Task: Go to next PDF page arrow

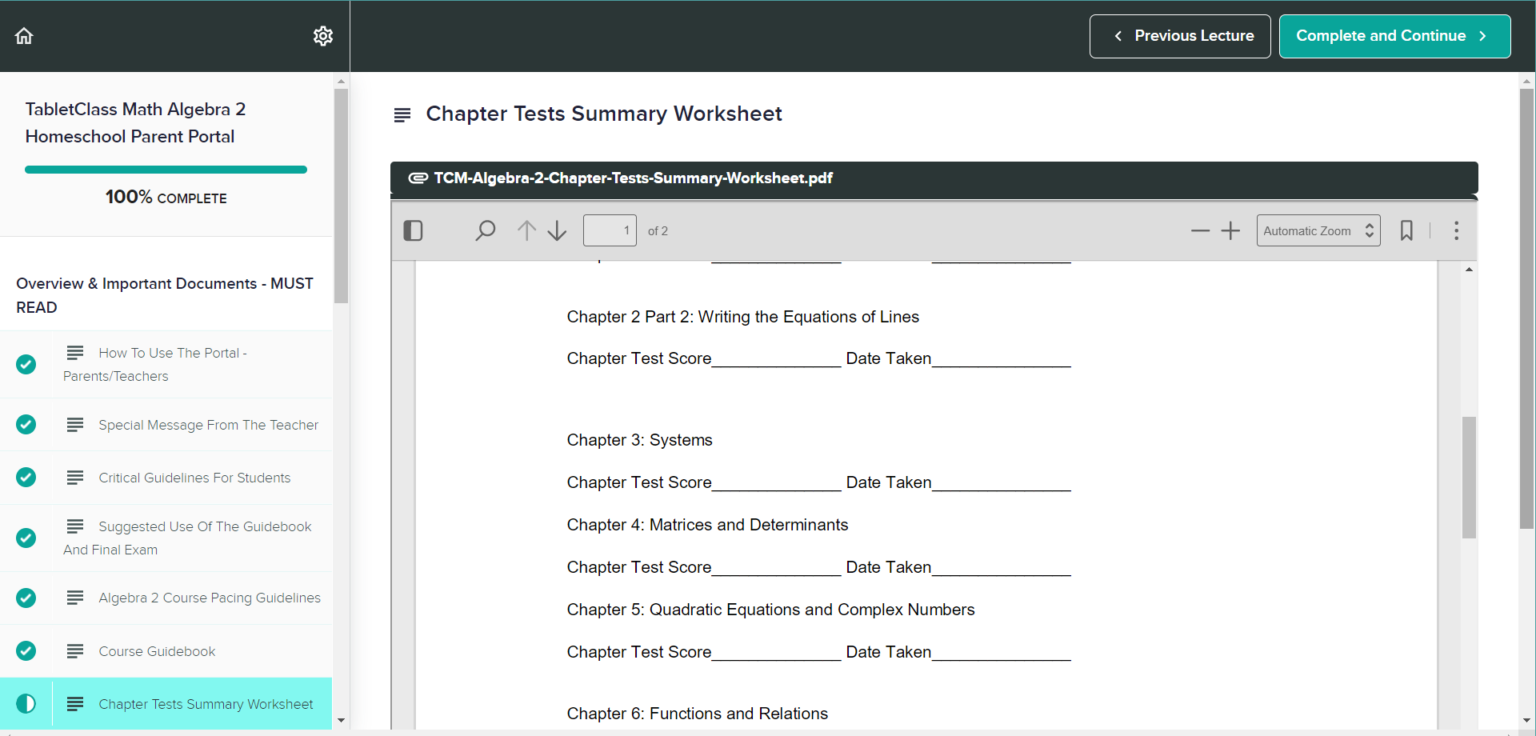Action: pos(557,231)
